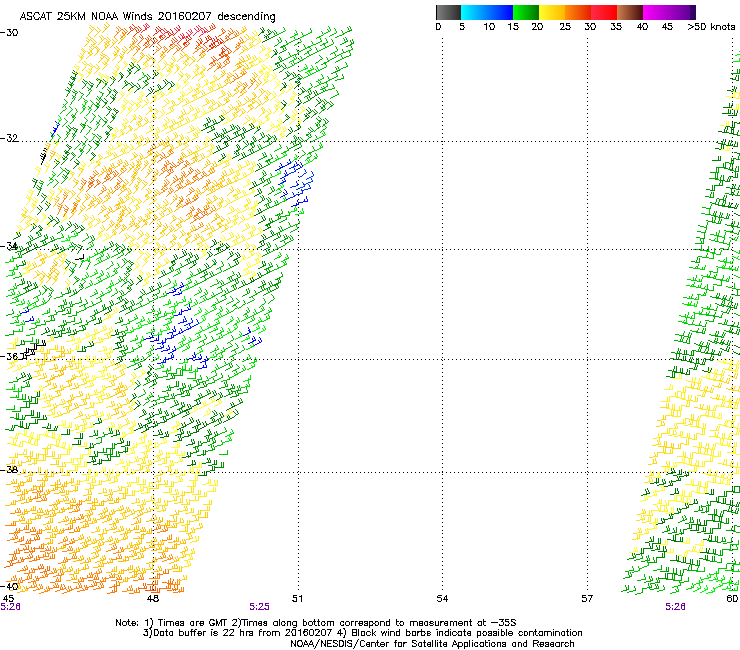740x650 pixels.
Task: Click the purple time label near longitude 60
Action: (x=675, y=607)
